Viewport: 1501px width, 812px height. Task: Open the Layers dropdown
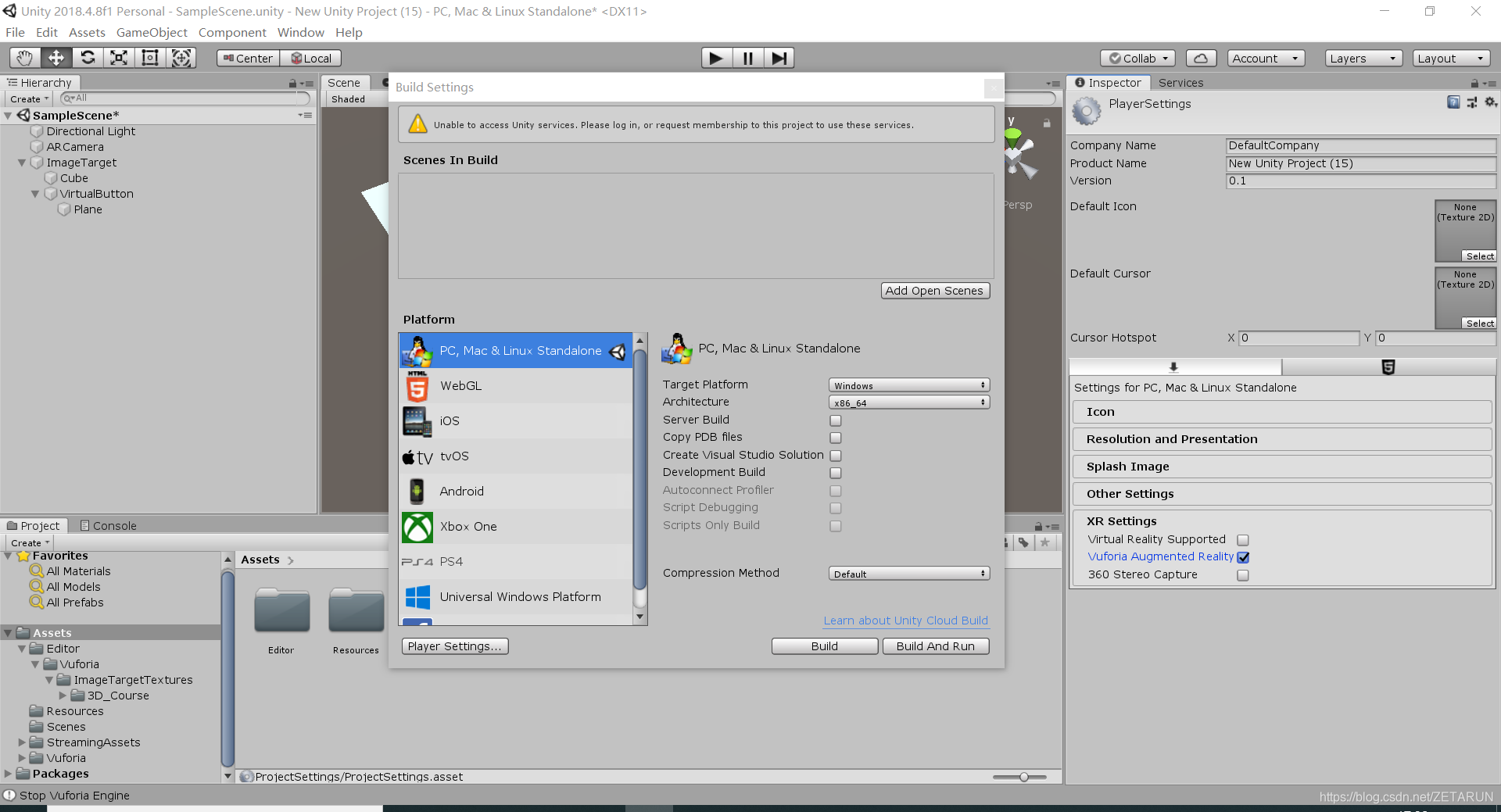pos(1363,58)
